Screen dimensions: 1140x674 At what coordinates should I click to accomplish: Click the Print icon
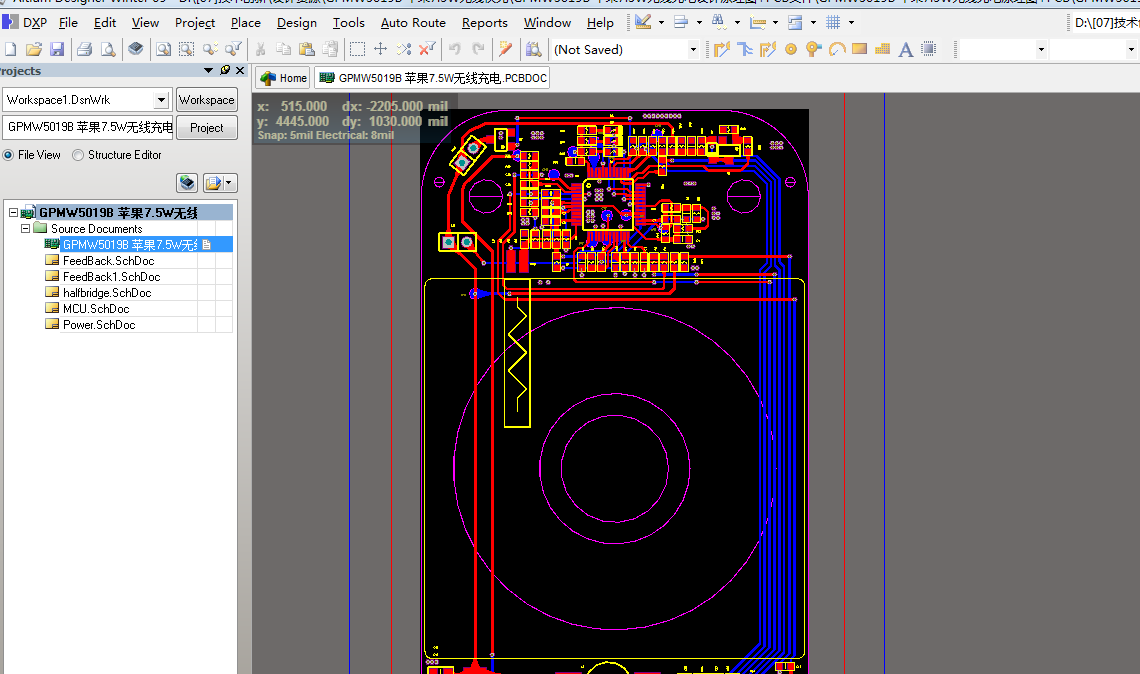(84, 49)
